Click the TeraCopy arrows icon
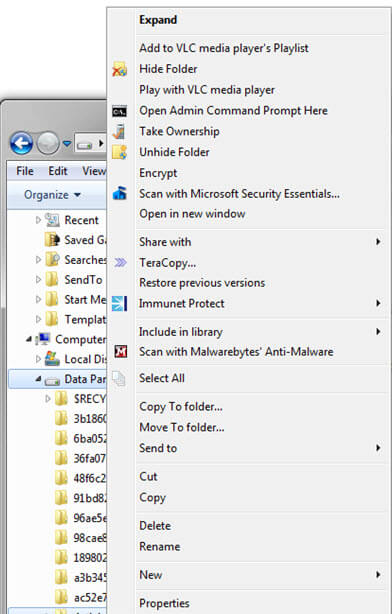This screenshot has width=392, height=614. (120, 262)
